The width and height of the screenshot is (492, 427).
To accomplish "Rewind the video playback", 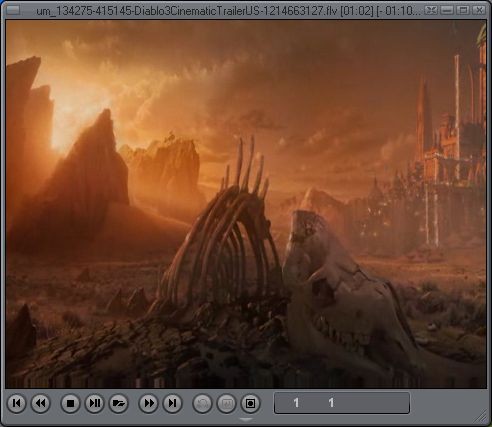I will tap(41, 403).
